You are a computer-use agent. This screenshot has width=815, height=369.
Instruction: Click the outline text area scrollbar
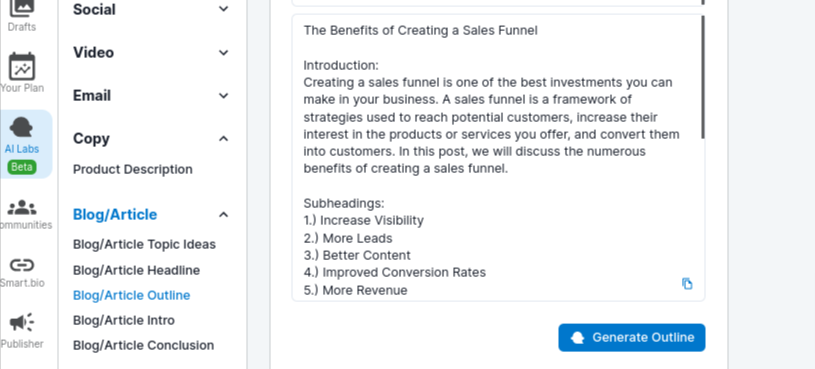point(703,77)
